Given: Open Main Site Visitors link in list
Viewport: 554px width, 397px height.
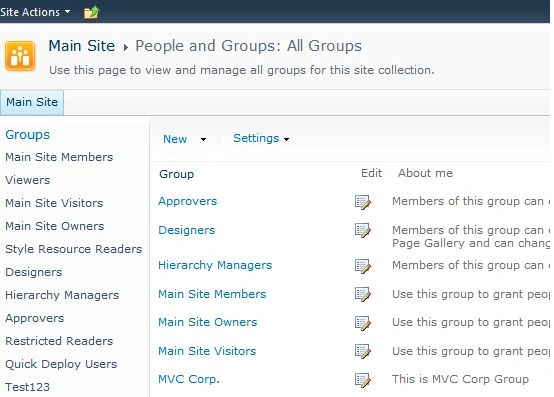Looking at the screenshot, I should coord(207,351).
